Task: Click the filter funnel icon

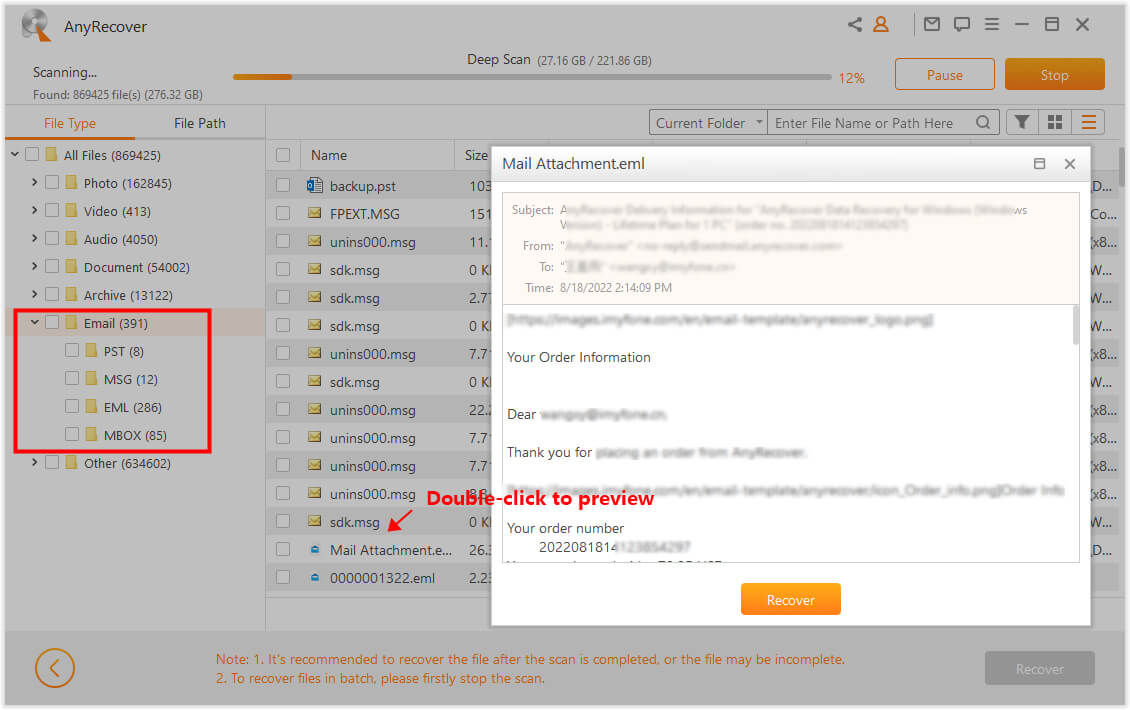Action: (x=1021, y=122)
